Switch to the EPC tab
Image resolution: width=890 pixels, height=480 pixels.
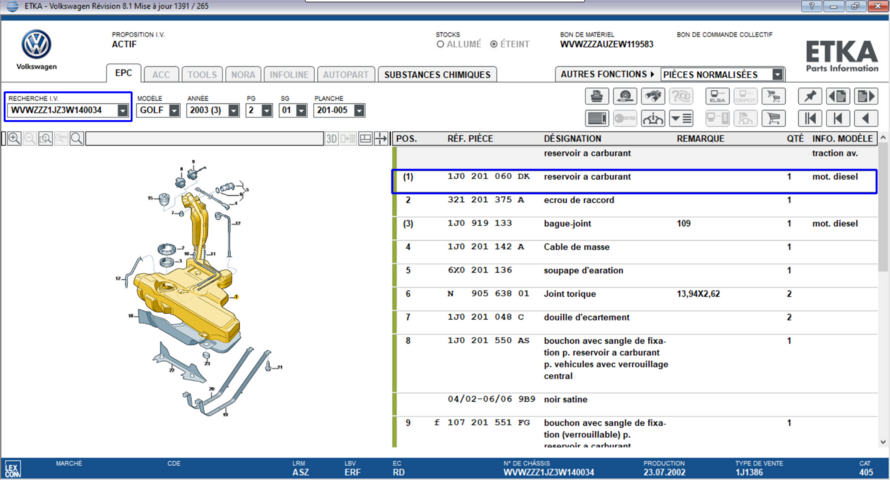pyautogui.click(x=124, y=73)
